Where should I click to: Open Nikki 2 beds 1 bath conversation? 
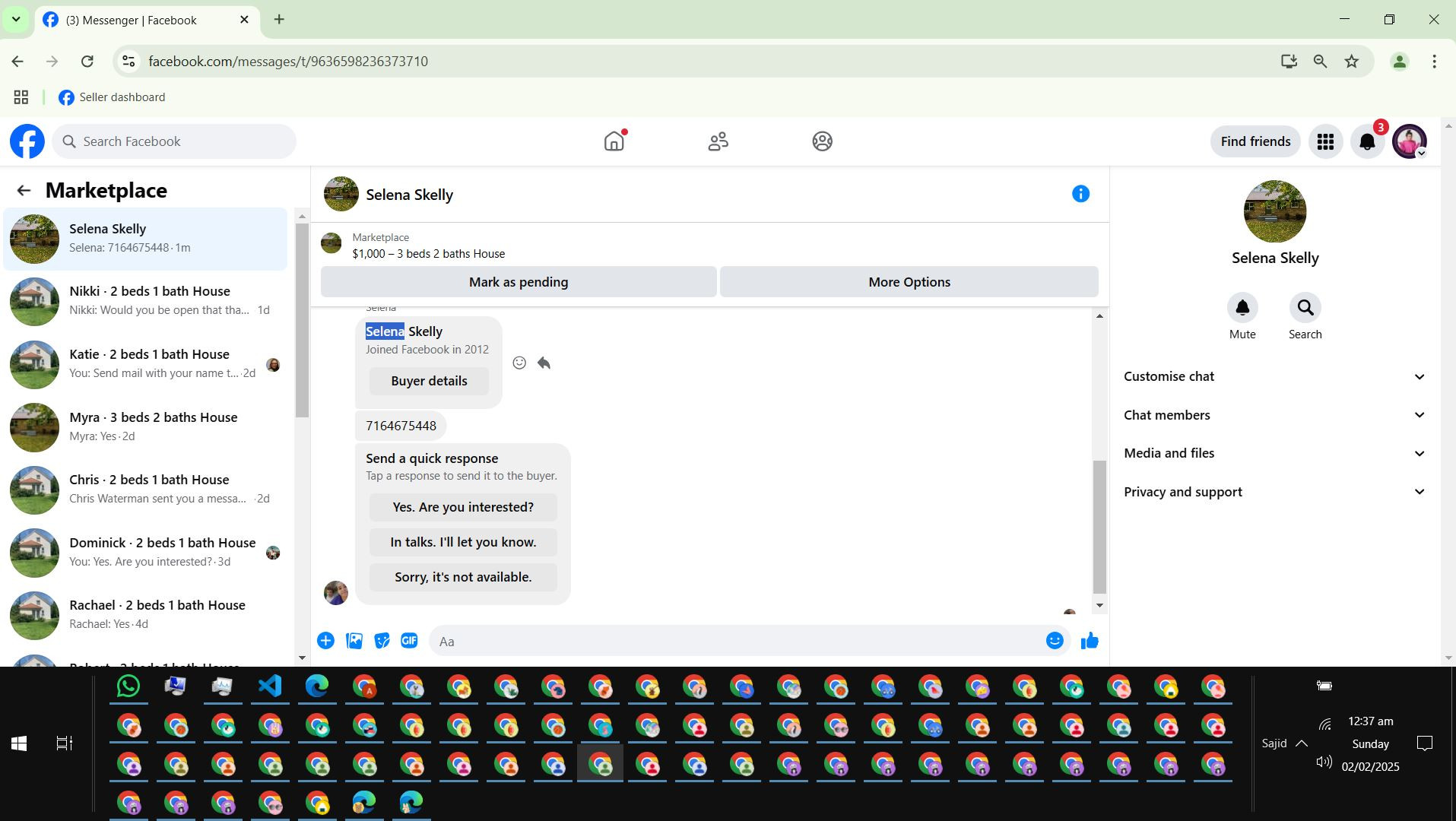click(x=146, y=301)
